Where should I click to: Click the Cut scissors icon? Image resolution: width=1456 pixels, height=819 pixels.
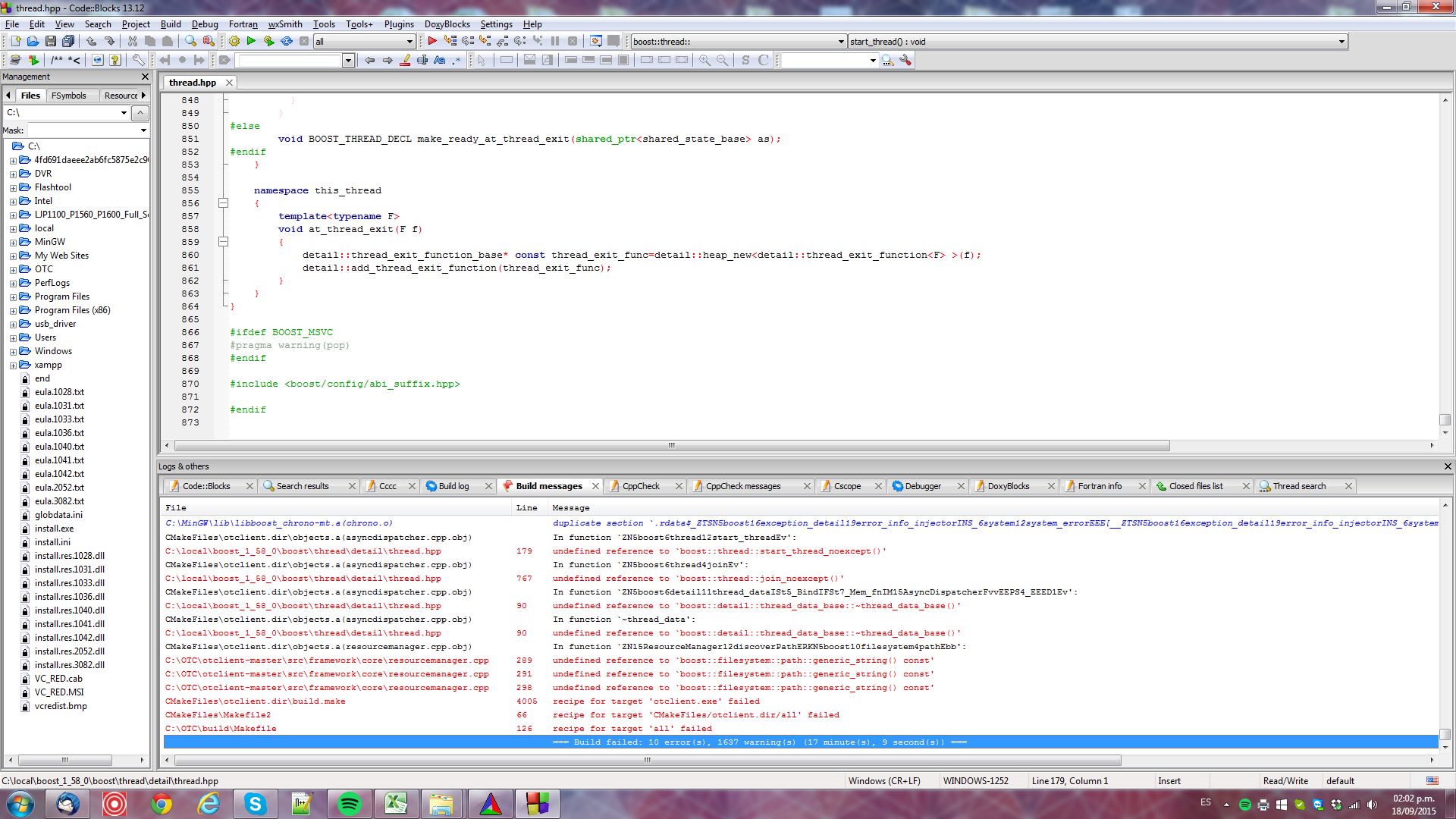(x=132, y=41)
